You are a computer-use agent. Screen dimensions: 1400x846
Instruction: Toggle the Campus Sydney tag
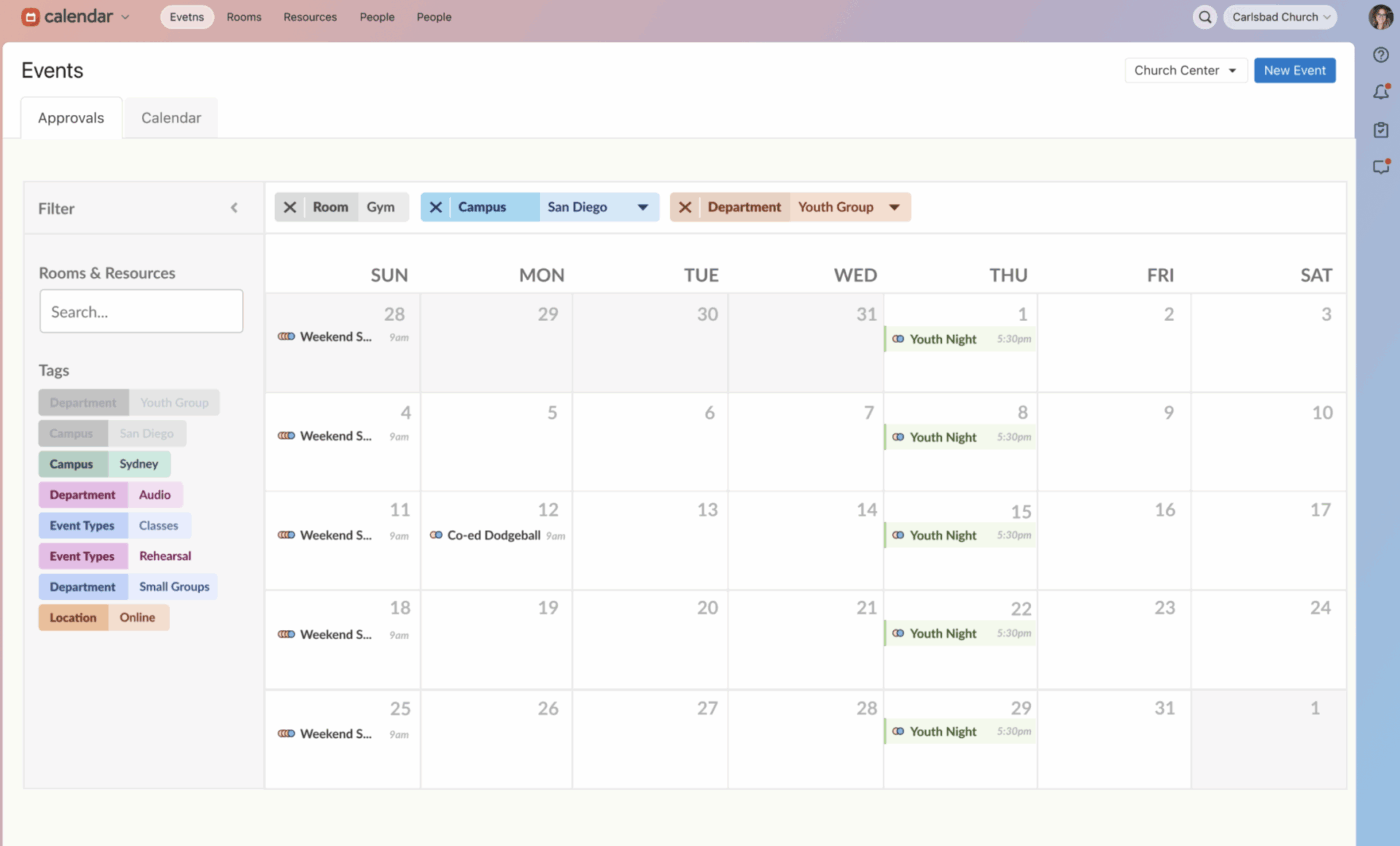[x=105, y=464]
